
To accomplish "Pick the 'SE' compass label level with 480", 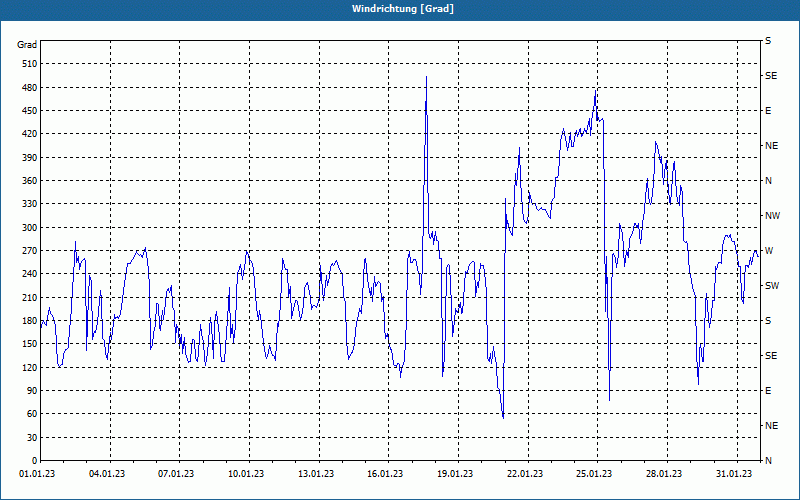I will pos(771,76).
